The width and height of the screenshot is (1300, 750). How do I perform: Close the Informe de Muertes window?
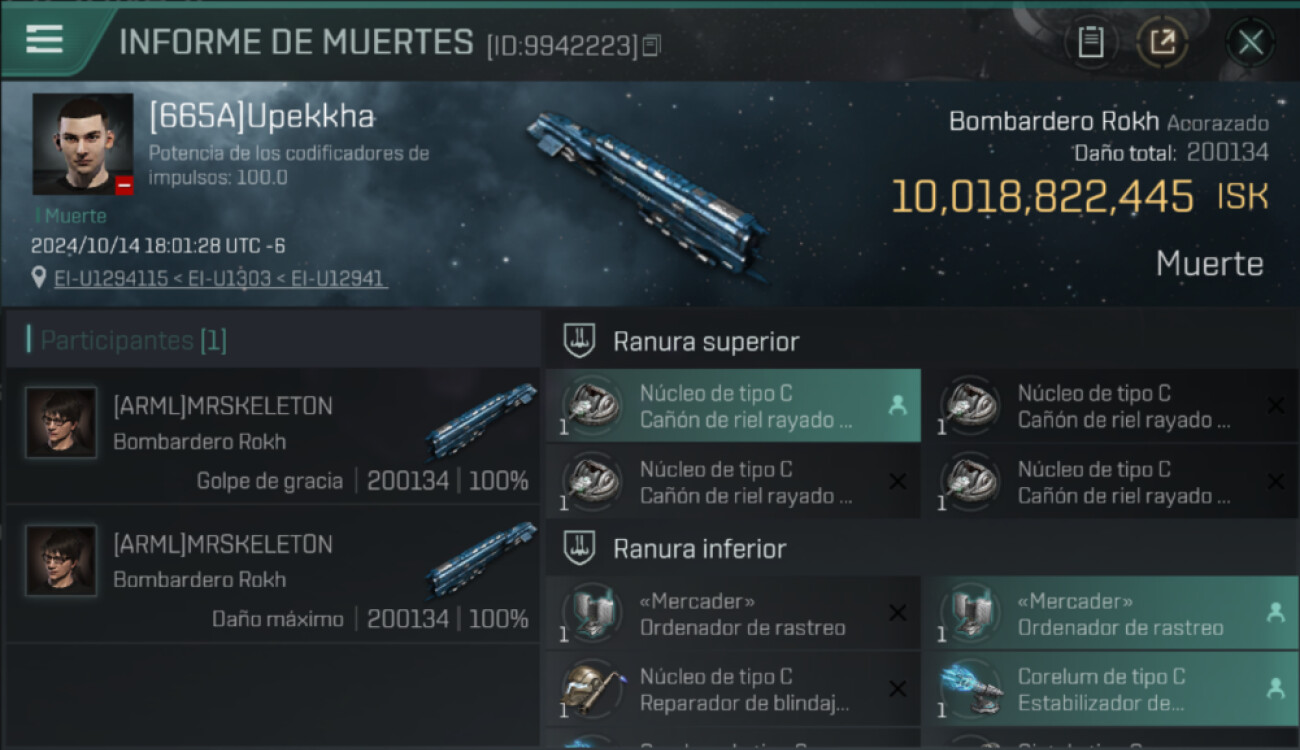coord(1250,42)
